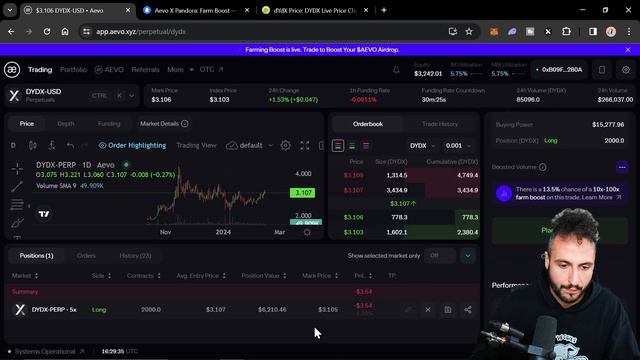Image resolution: width=640 pixels, height=360 pixels.
Task: Open browser extensions puzzle icon
Action: pos(566,31)
